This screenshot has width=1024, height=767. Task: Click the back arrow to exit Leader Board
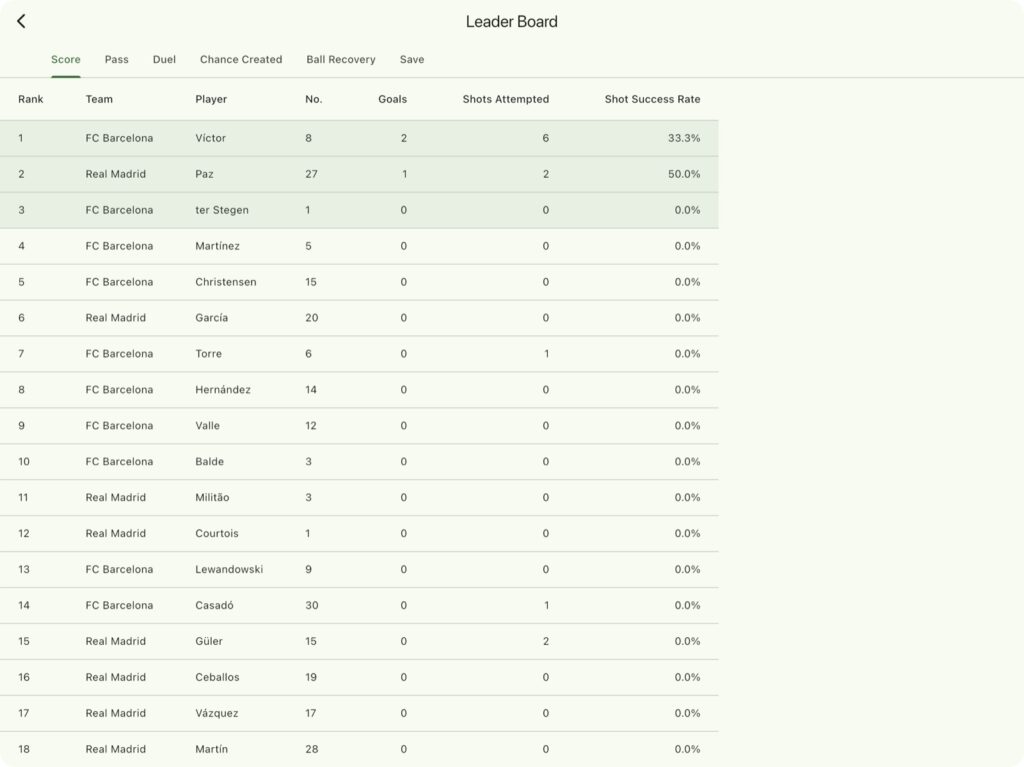(21, 20)
